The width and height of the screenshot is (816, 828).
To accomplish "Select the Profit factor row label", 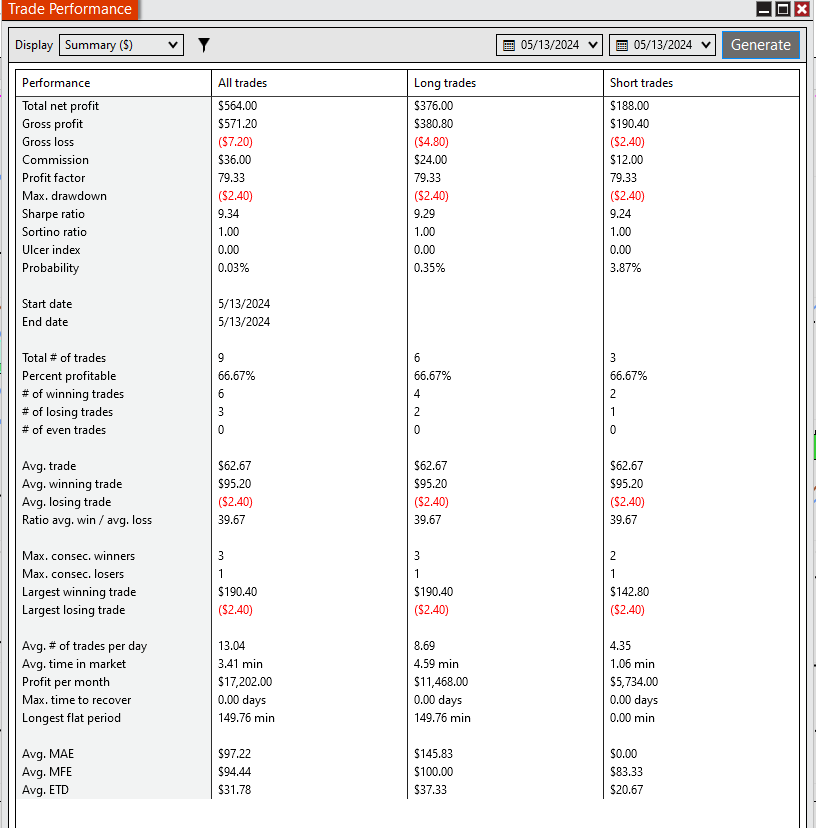I will (53, 178).
